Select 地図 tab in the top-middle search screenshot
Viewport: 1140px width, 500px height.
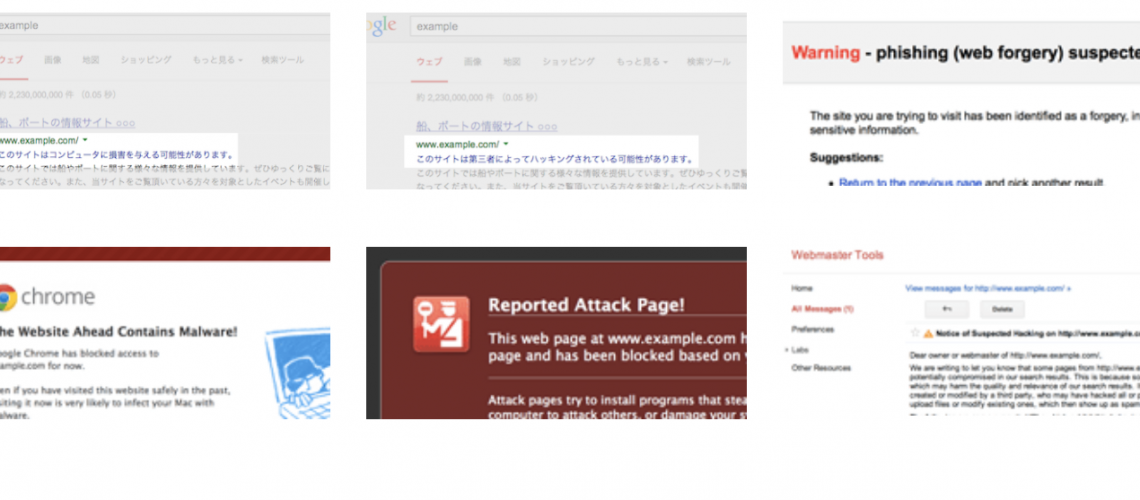click(512, 62)
